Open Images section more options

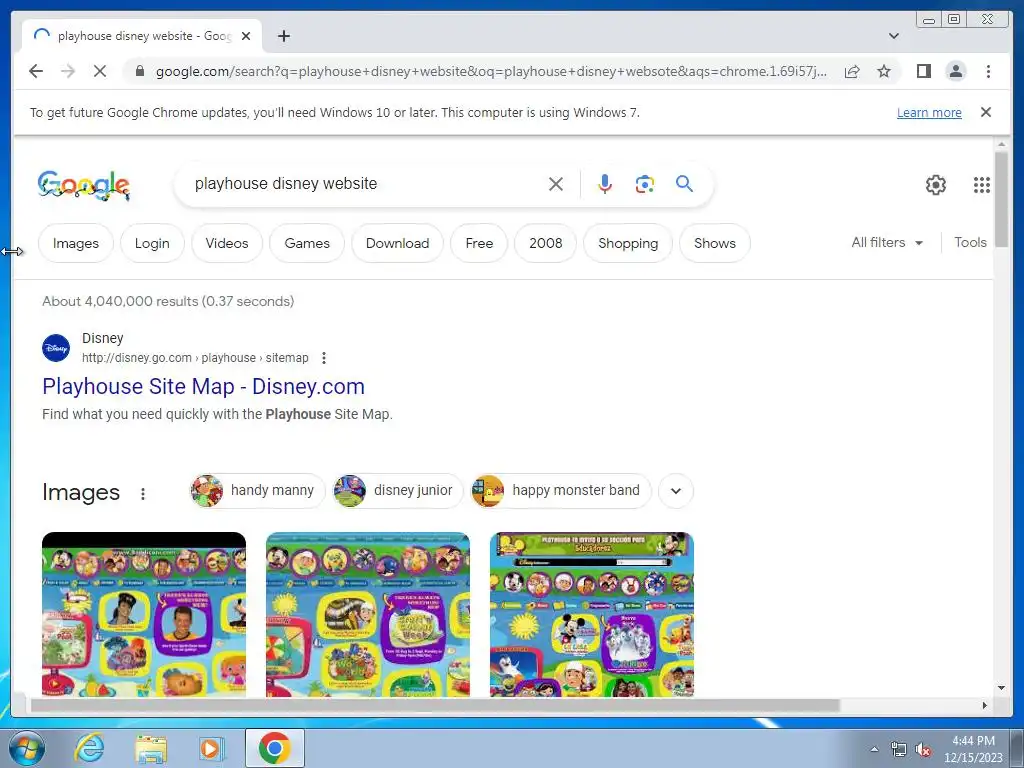(x=142, y=494)
